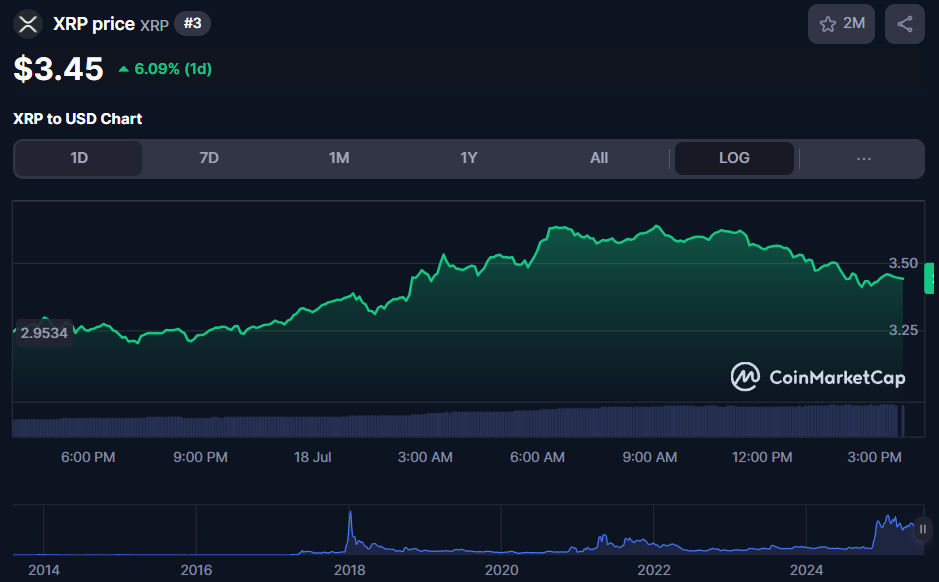Click the 6.09% (1d) change indicator
This screenshot has width=939, height=582.
point(165,69)
